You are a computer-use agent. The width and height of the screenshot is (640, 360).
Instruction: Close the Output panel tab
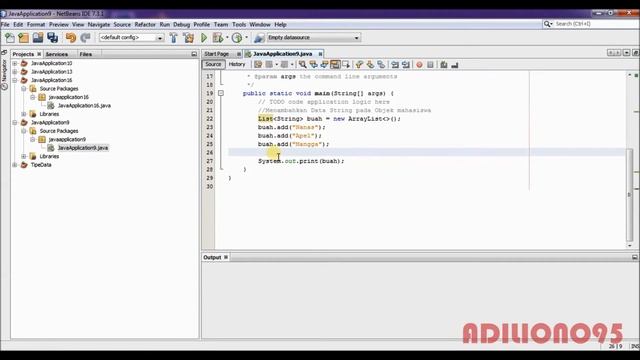[x=226, y=257]
